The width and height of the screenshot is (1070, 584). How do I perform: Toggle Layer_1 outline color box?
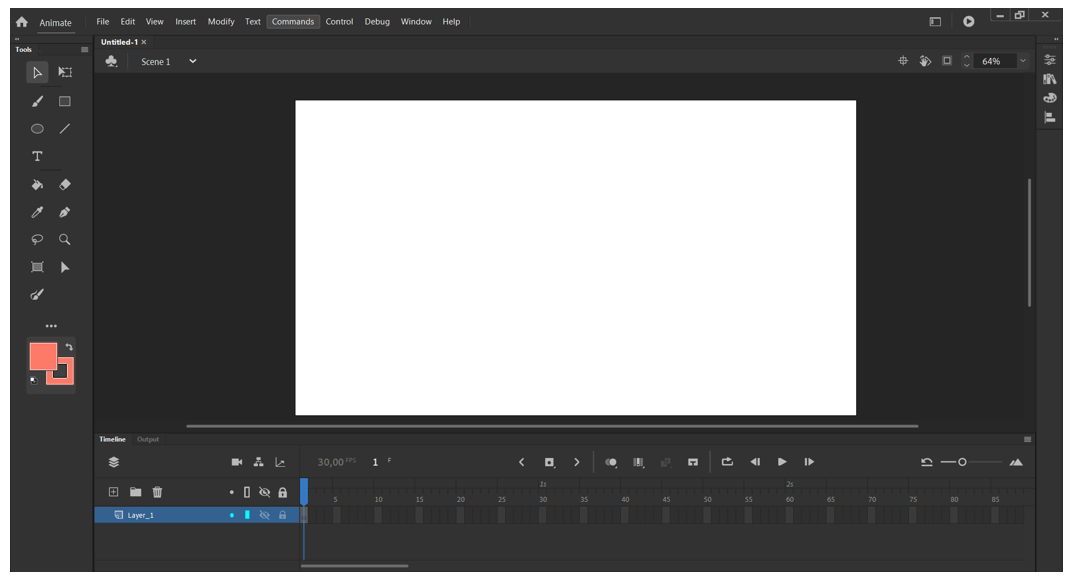click(x=247, y=515)
